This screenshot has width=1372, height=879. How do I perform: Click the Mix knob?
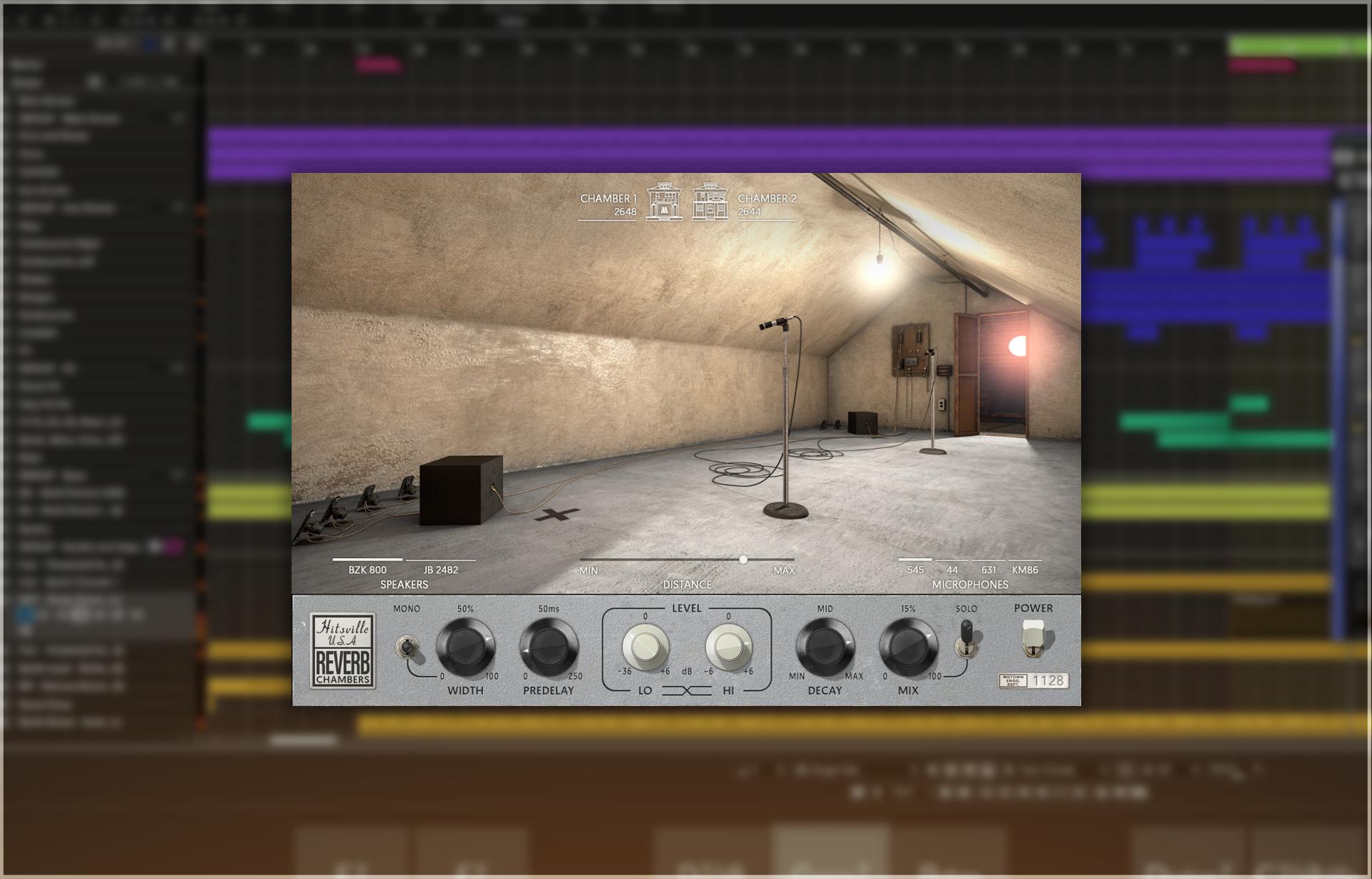click(x=908, y=647)
